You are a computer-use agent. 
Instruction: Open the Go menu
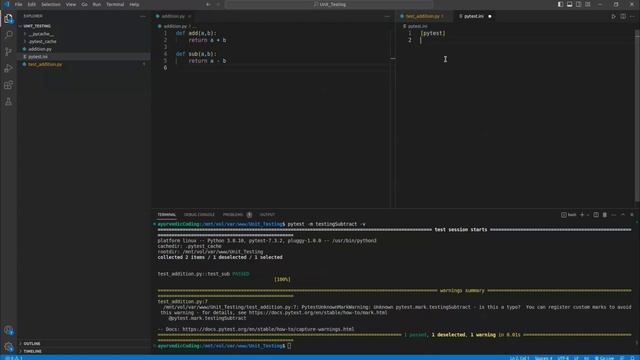point(84,4)
